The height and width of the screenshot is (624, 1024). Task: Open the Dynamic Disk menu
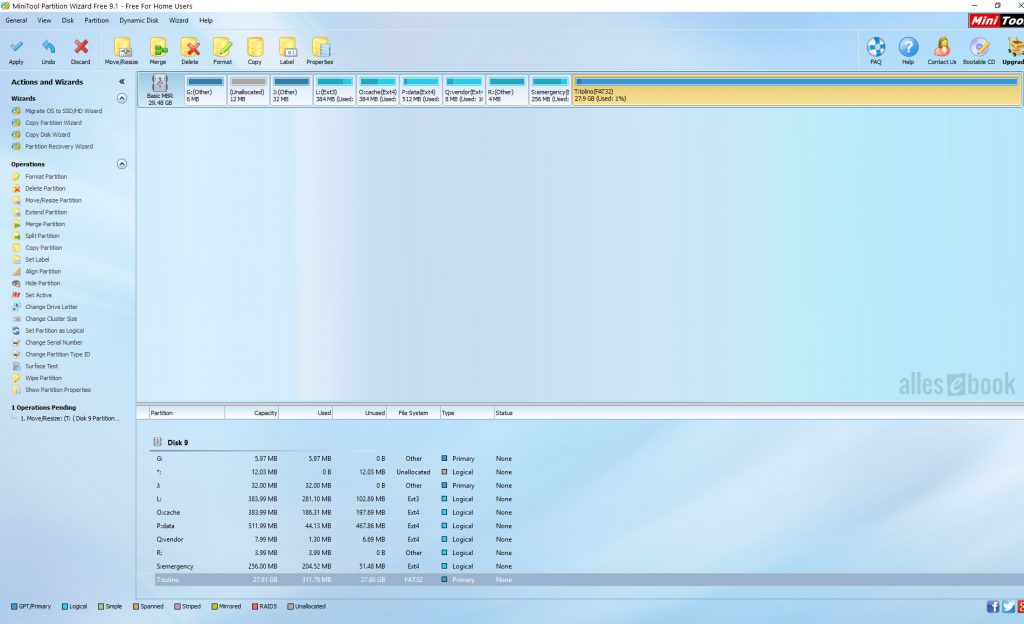138,20
